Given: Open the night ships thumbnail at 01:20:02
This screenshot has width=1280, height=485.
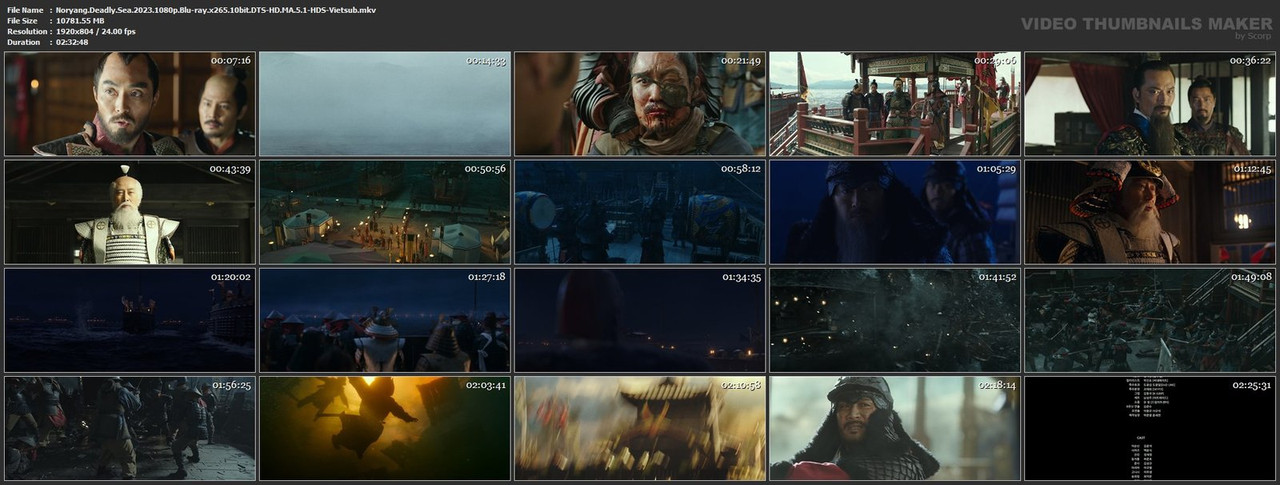Looking at the screenshot, I should 130,319.
